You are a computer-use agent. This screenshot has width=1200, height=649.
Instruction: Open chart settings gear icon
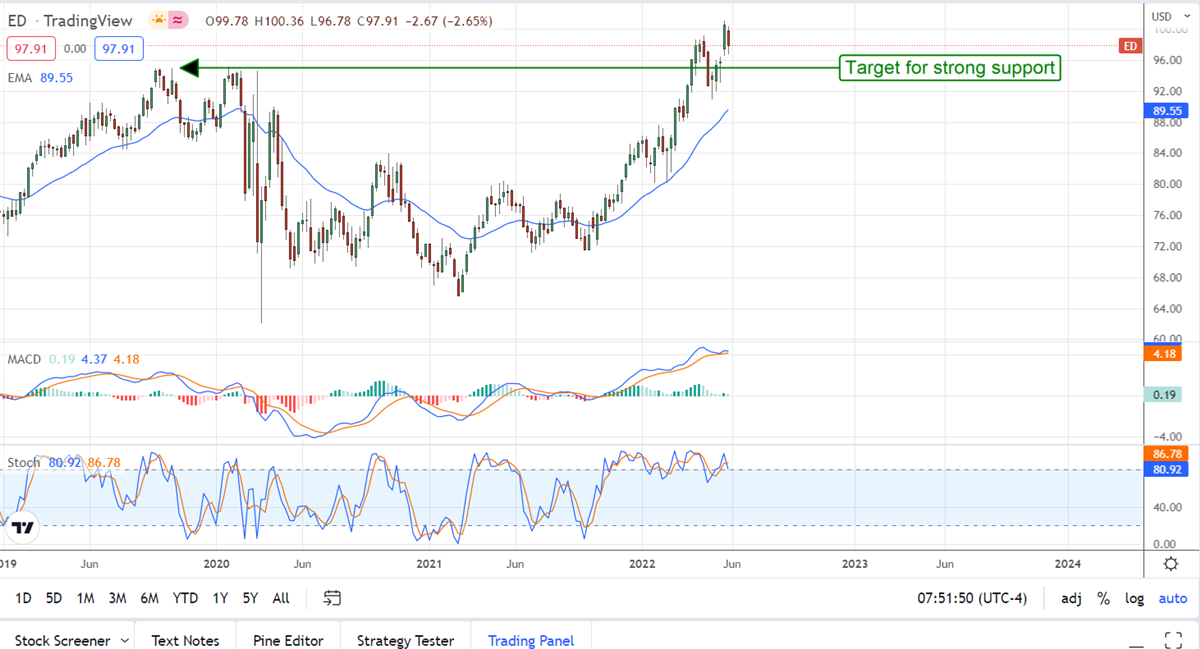coord(1171,564)
